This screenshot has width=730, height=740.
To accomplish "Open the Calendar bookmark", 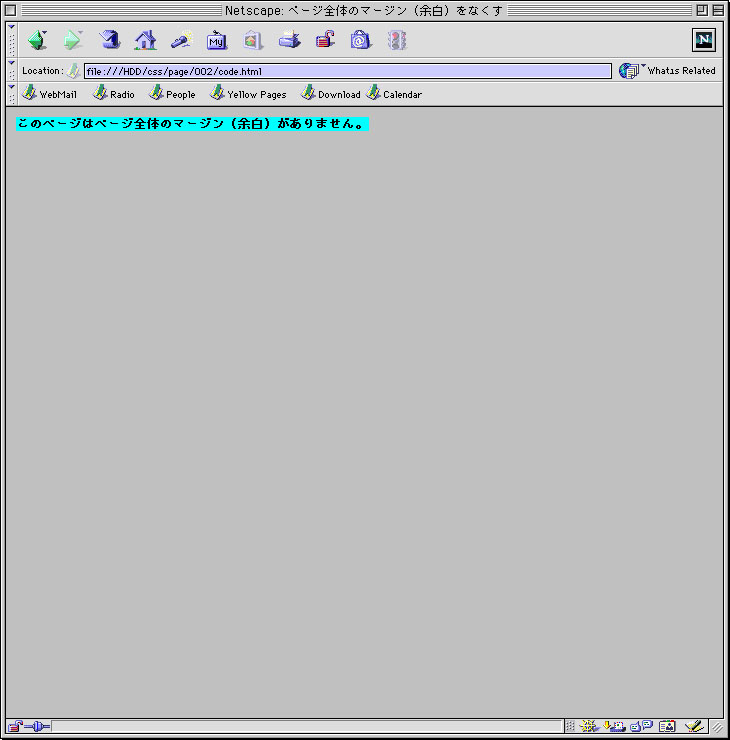I will (394, 93).
